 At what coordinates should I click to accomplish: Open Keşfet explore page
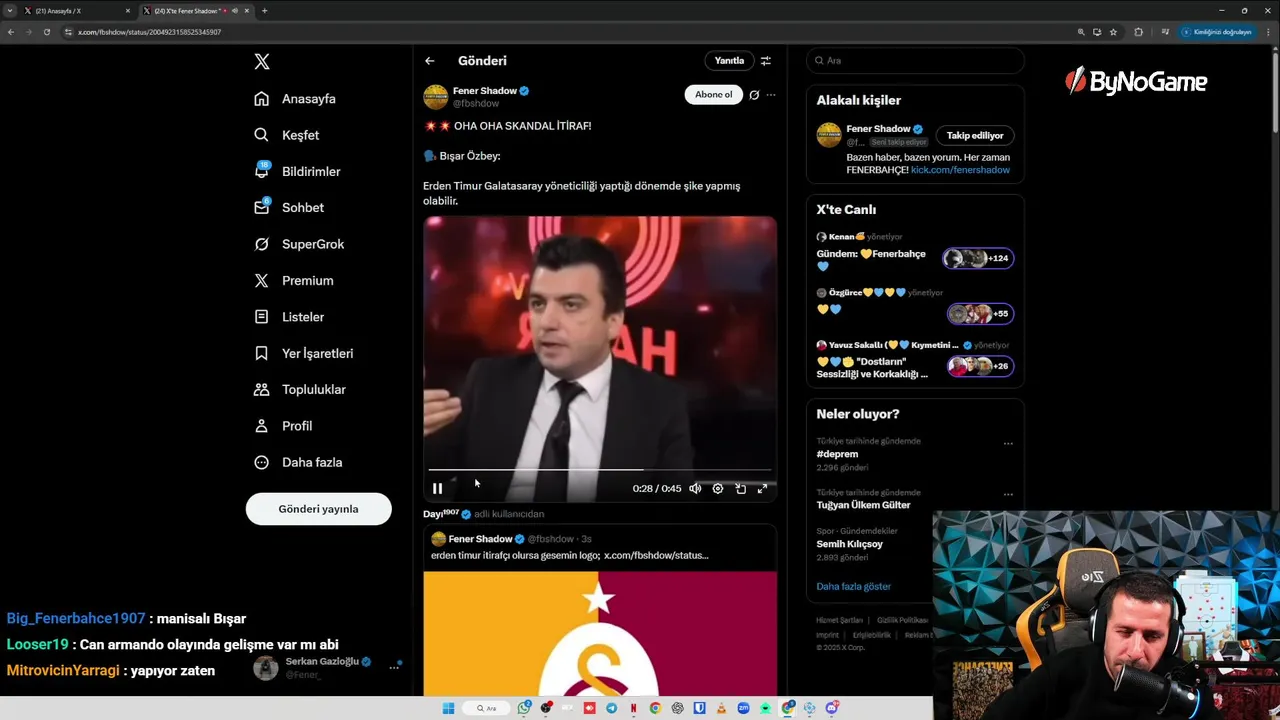(287, 135)
